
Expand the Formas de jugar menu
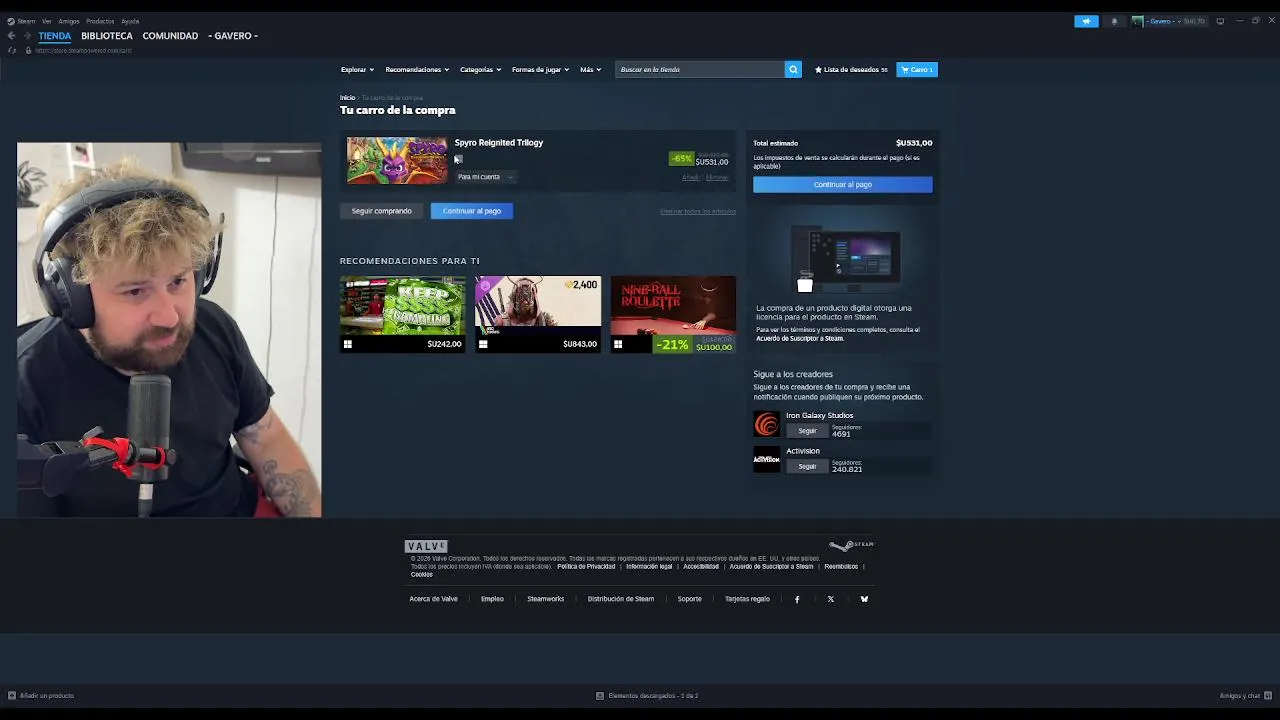tap(540, 69)
